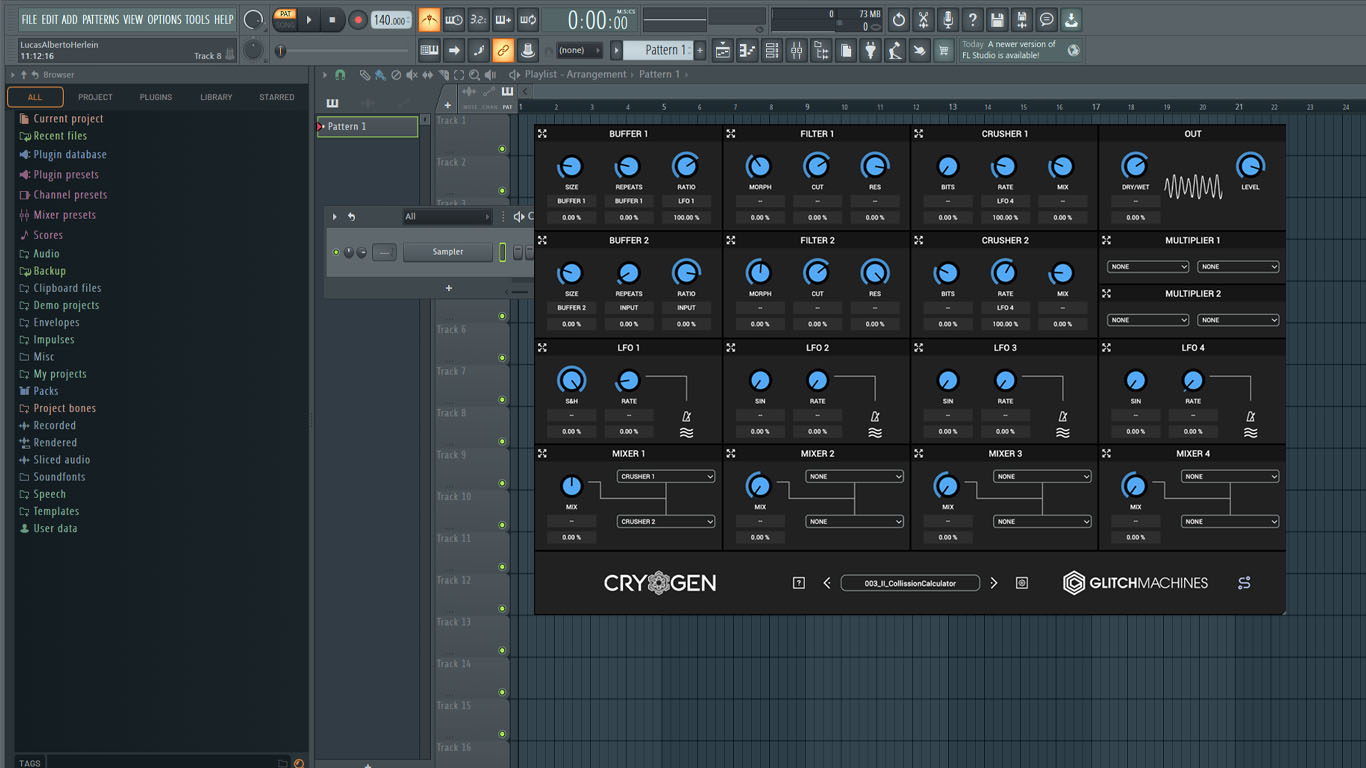
Task: Toggle PAT/SONG playback mode
Action: (286, 20)
